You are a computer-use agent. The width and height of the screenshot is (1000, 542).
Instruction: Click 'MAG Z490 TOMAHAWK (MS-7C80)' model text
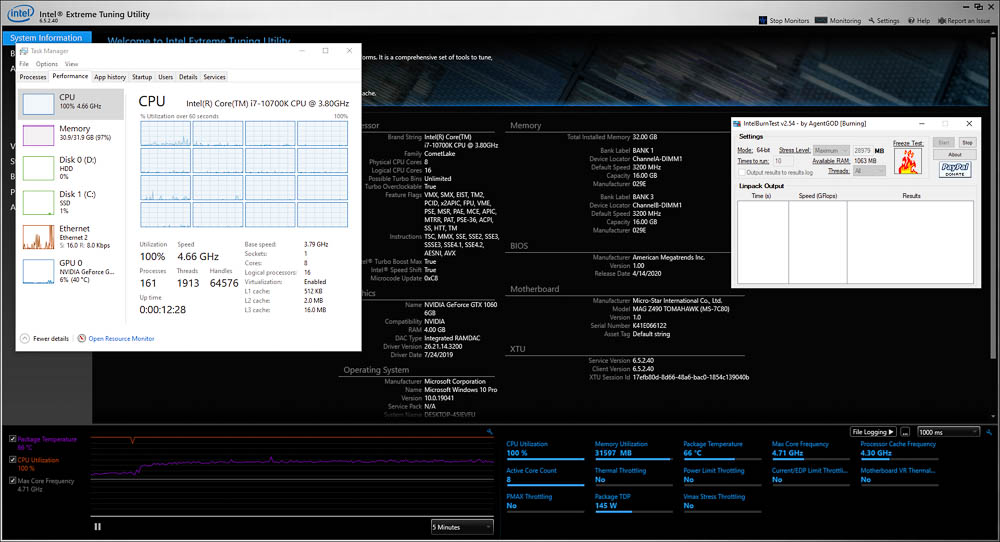point(680,309)
